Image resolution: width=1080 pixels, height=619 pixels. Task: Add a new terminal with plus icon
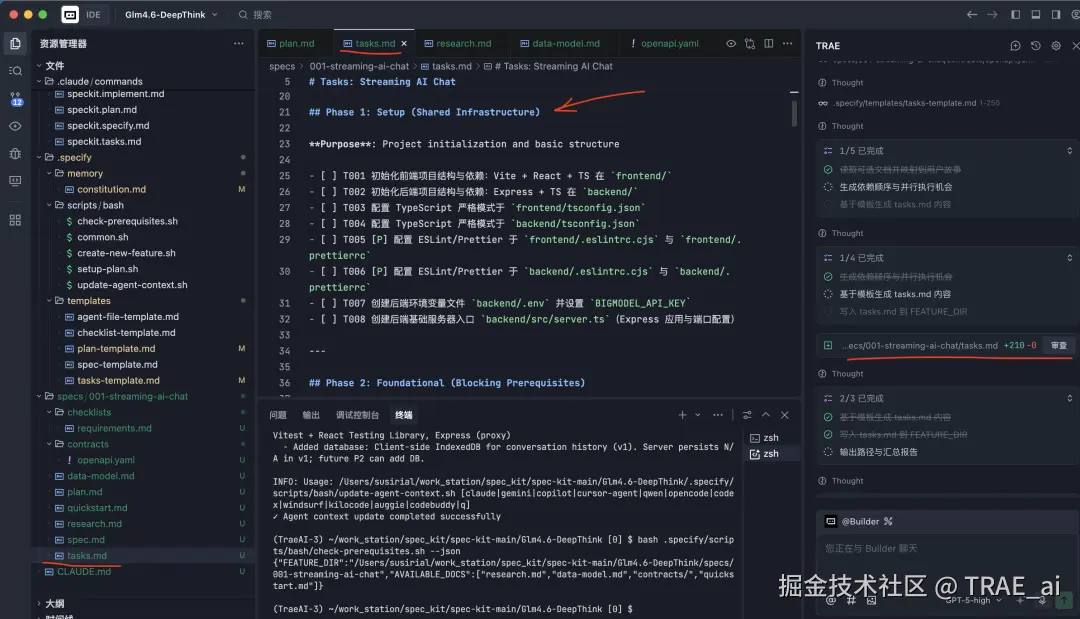(682, 415)
